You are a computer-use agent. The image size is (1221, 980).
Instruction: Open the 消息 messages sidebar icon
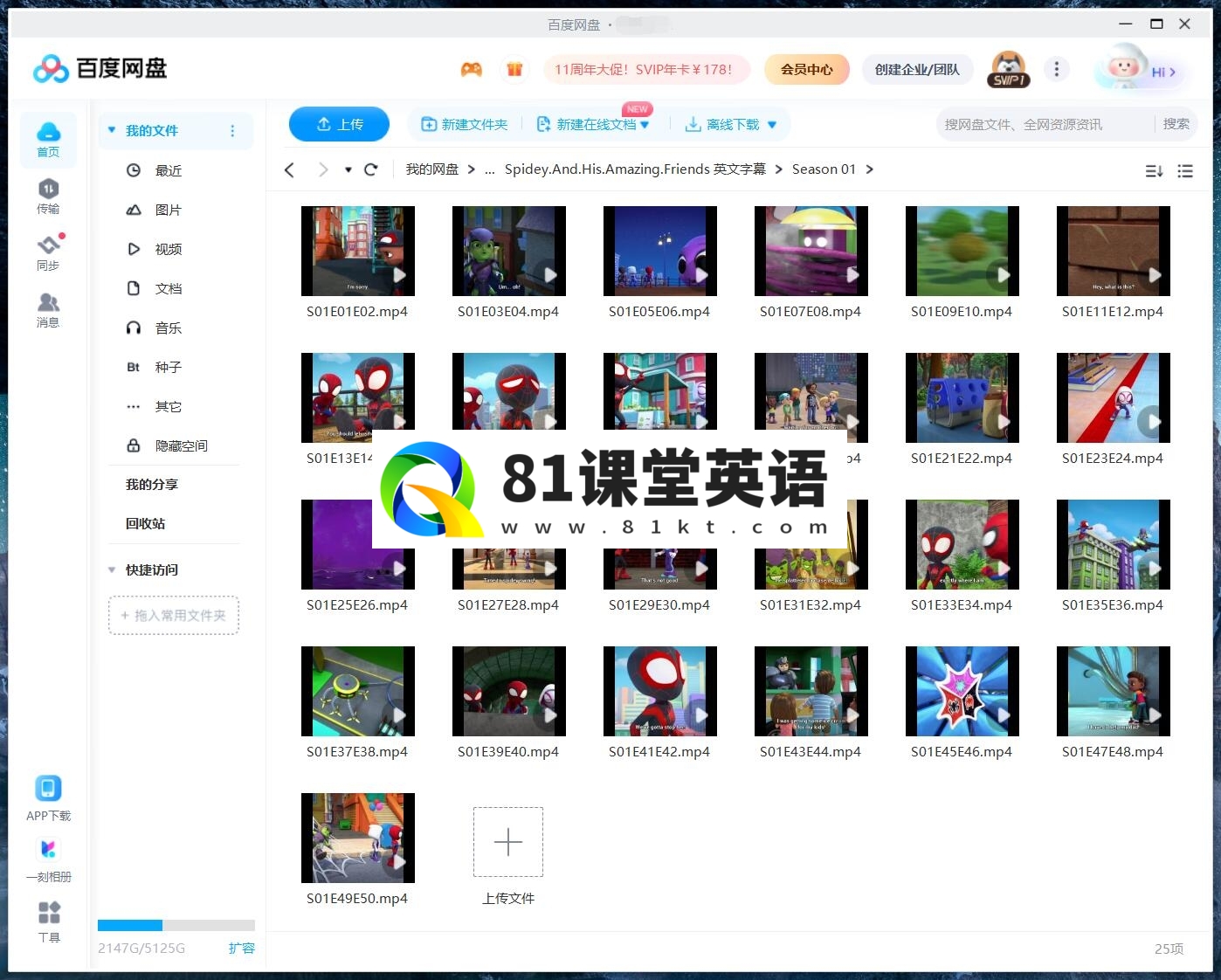(x=48, y=310)
